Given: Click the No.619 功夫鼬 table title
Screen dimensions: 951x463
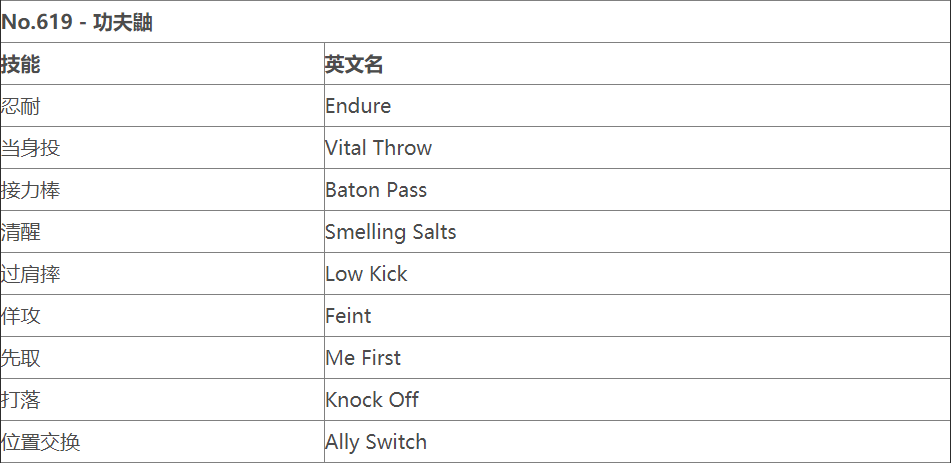Looking at the screenshot, I should (x=77, y=22).
